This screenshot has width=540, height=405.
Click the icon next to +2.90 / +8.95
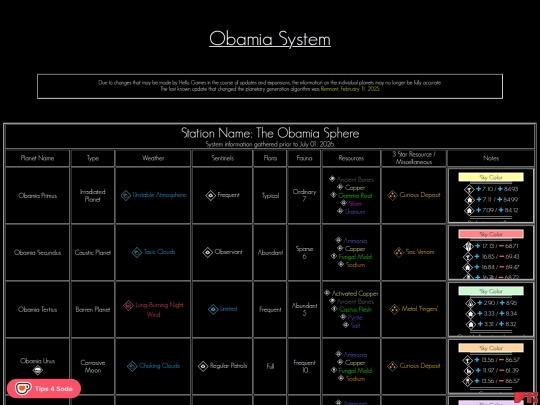click(x=470, y=303)
